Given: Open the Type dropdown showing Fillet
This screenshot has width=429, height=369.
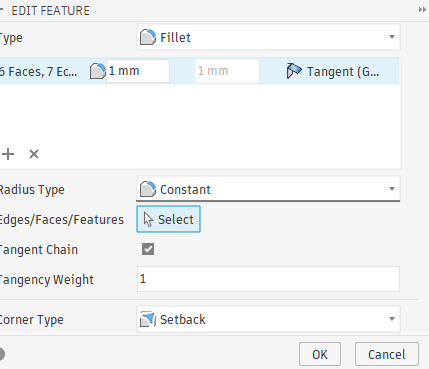Looking at the screenshot, I should (268, 37).
